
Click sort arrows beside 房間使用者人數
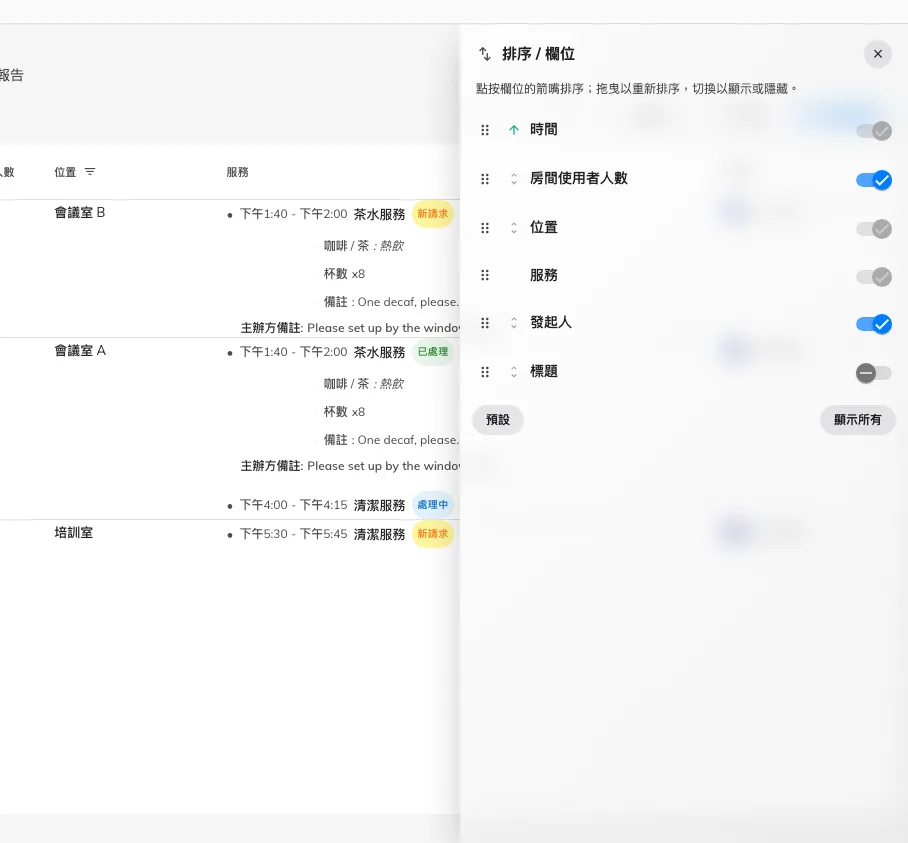(514, 179)
